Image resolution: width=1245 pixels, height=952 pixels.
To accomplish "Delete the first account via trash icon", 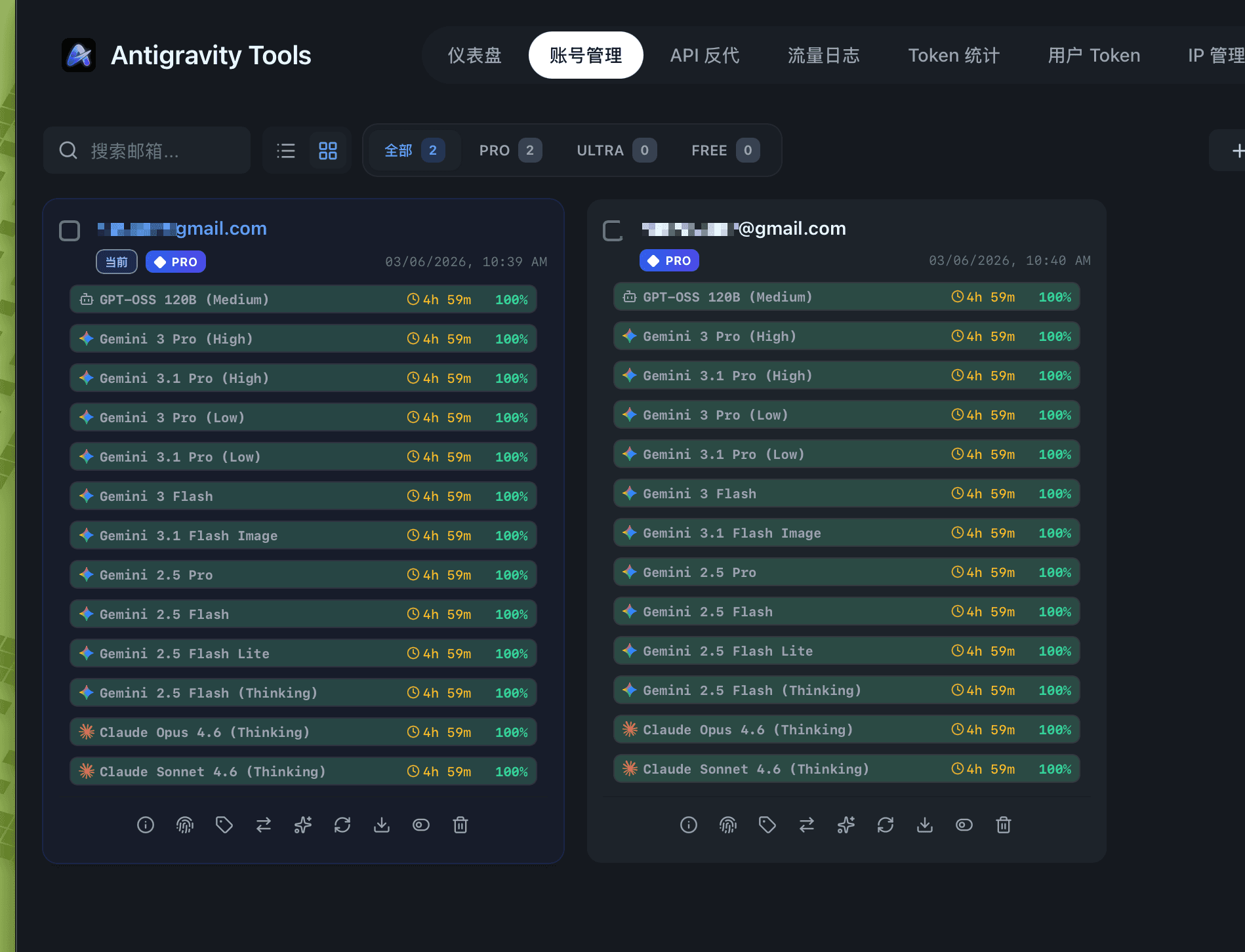I will [x=460, y=825].
